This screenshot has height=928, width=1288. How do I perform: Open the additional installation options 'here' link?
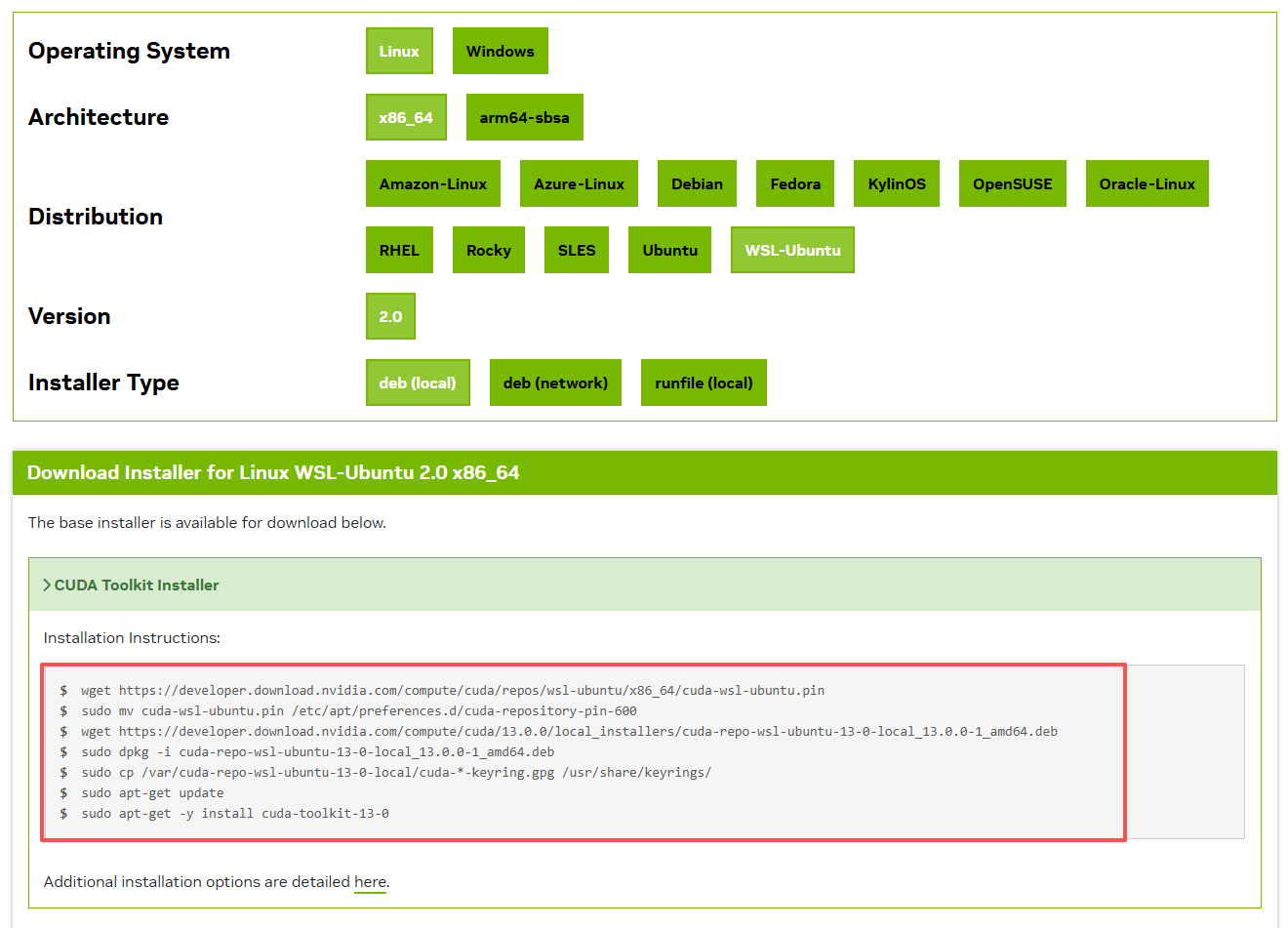[370, 881]
